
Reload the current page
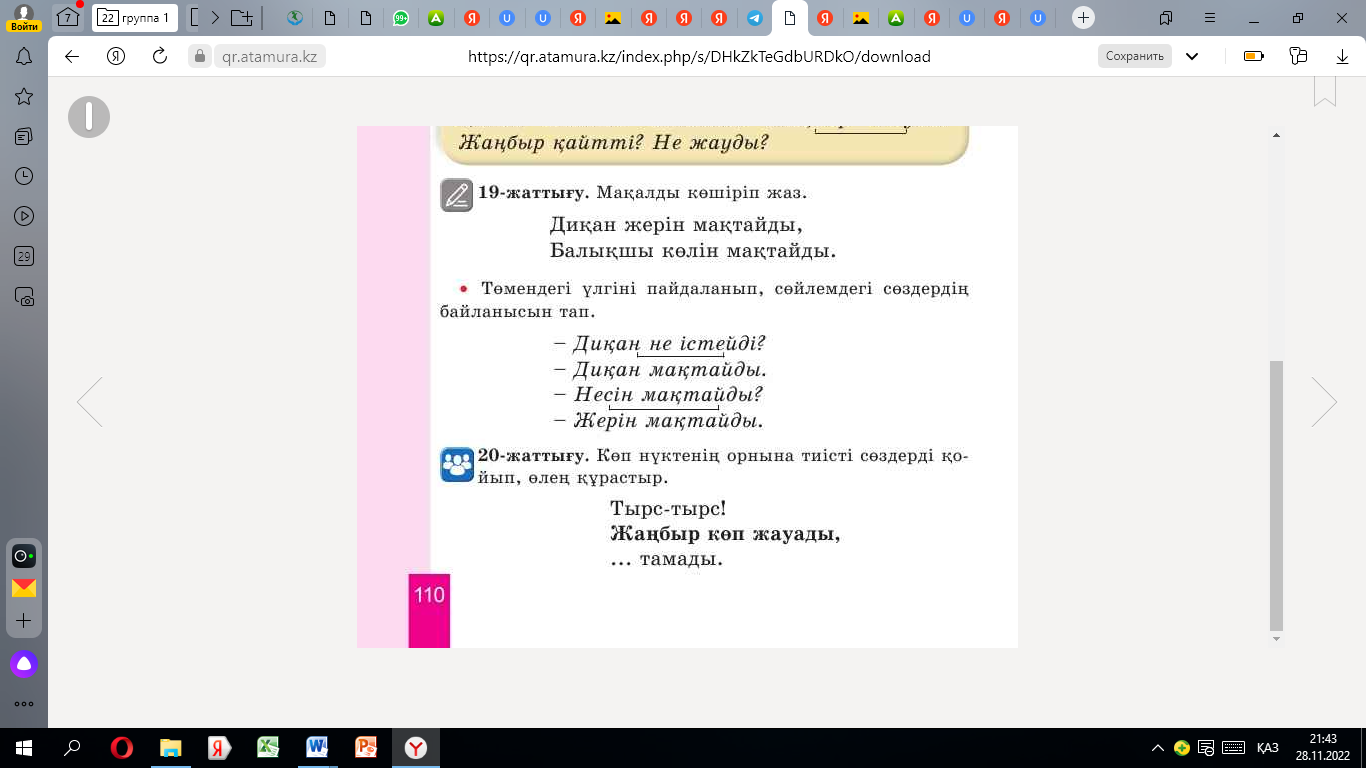[x=159, y=57]
